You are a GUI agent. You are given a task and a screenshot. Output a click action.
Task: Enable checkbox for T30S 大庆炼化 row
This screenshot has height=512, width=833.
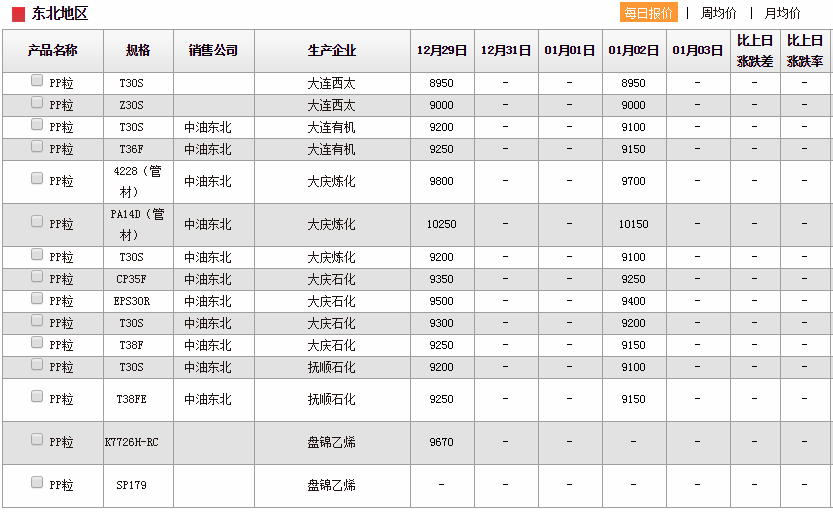pyautogui.click(x=37, y=254)
